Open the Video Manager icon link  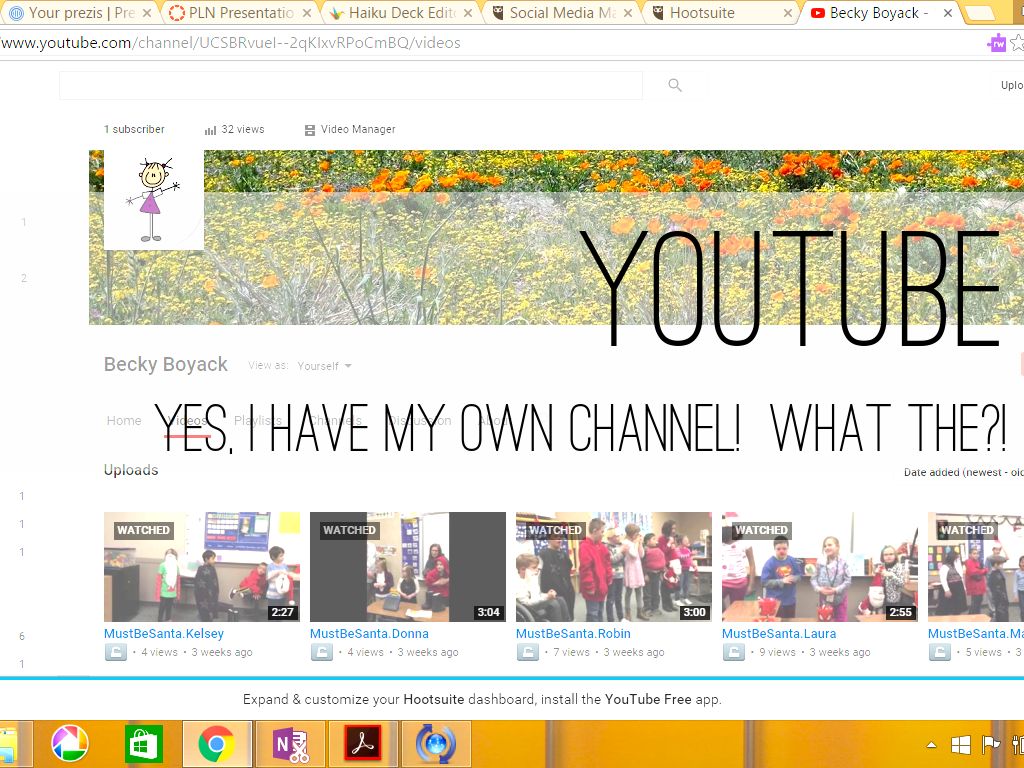point(310,130)
